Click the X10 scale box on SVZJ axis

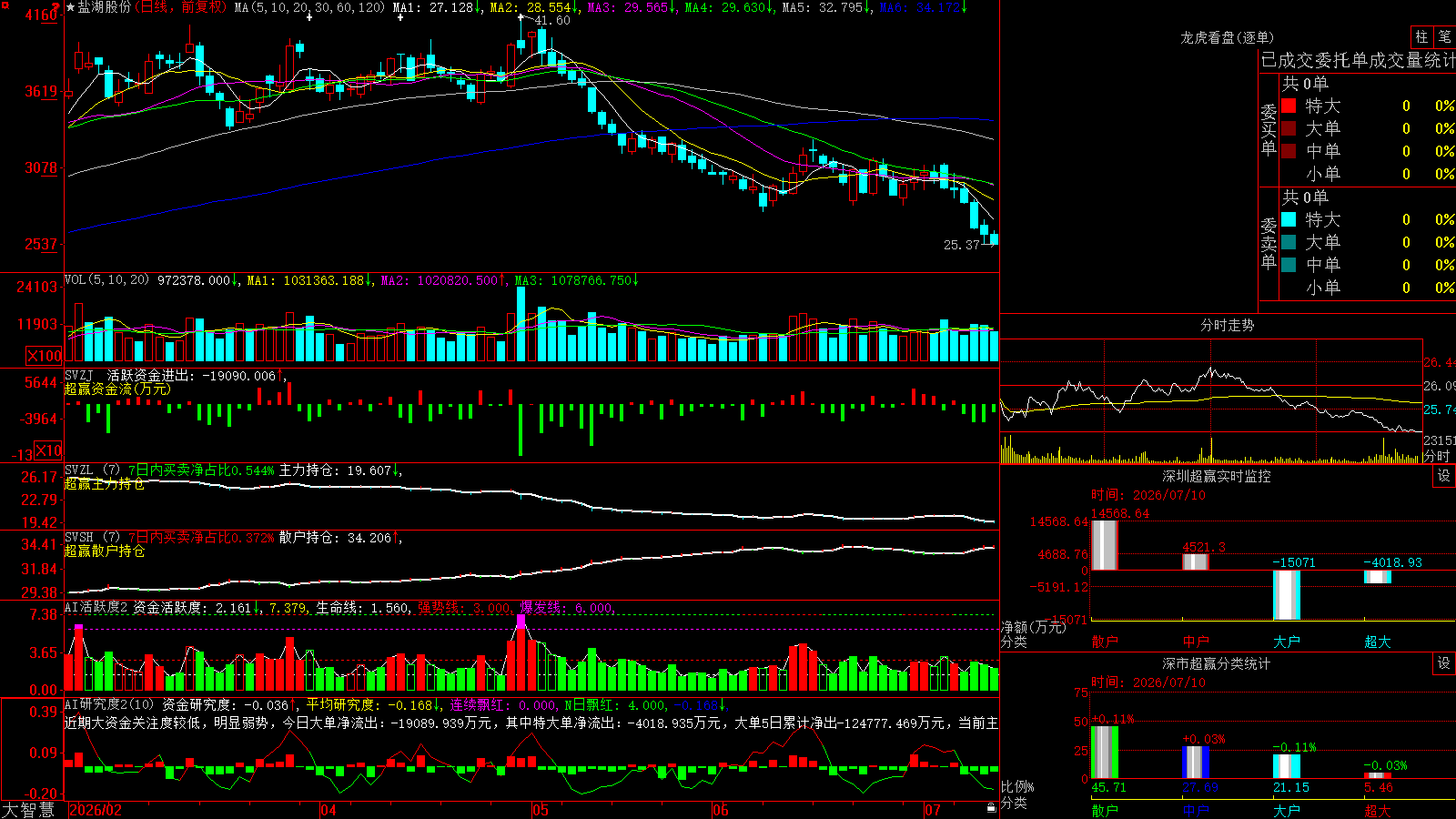tap(48, 450)
